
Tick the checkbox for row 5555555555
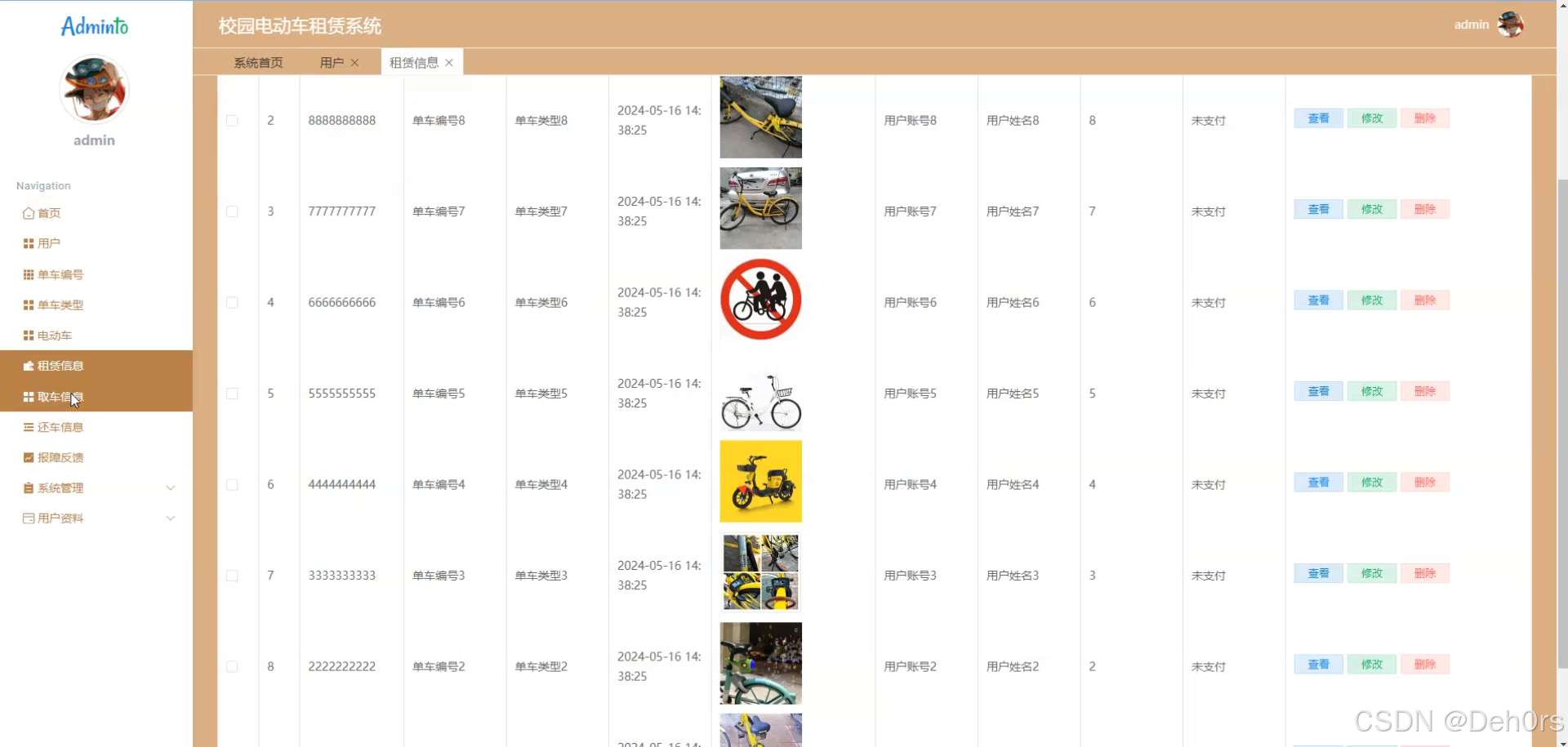tap(232, 394)
